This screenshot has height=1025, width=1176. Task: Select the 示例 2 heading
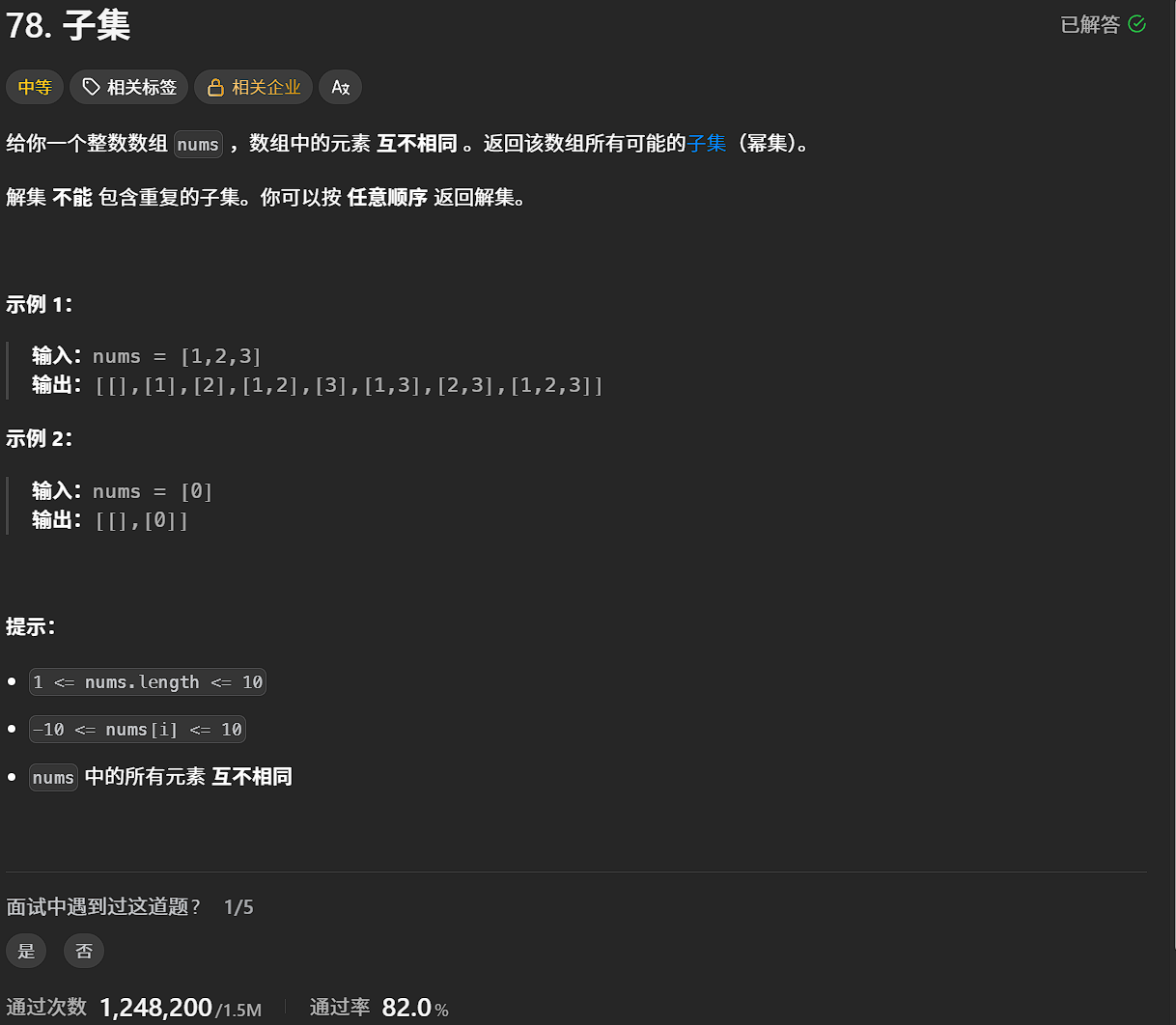point(40,438)
